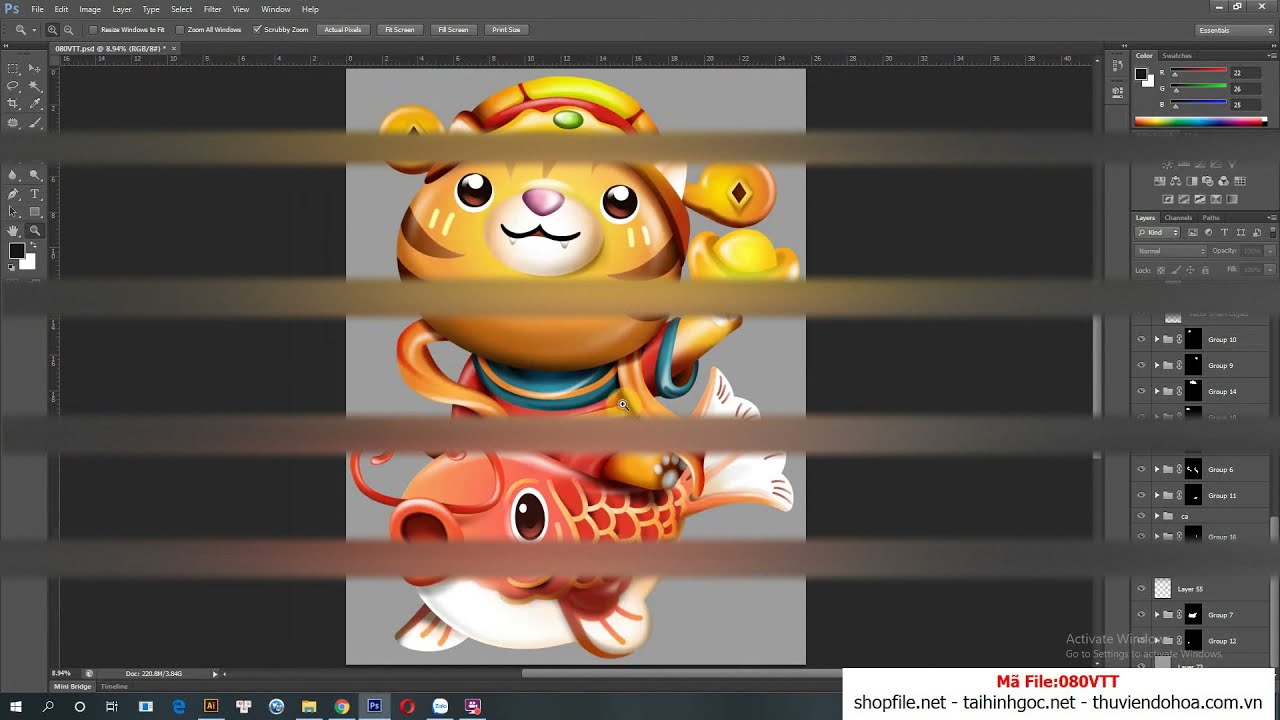Image resolution: width=1280 pixels, height=720 pixels.
Task: Open the Filter menu
Action: 212,9
